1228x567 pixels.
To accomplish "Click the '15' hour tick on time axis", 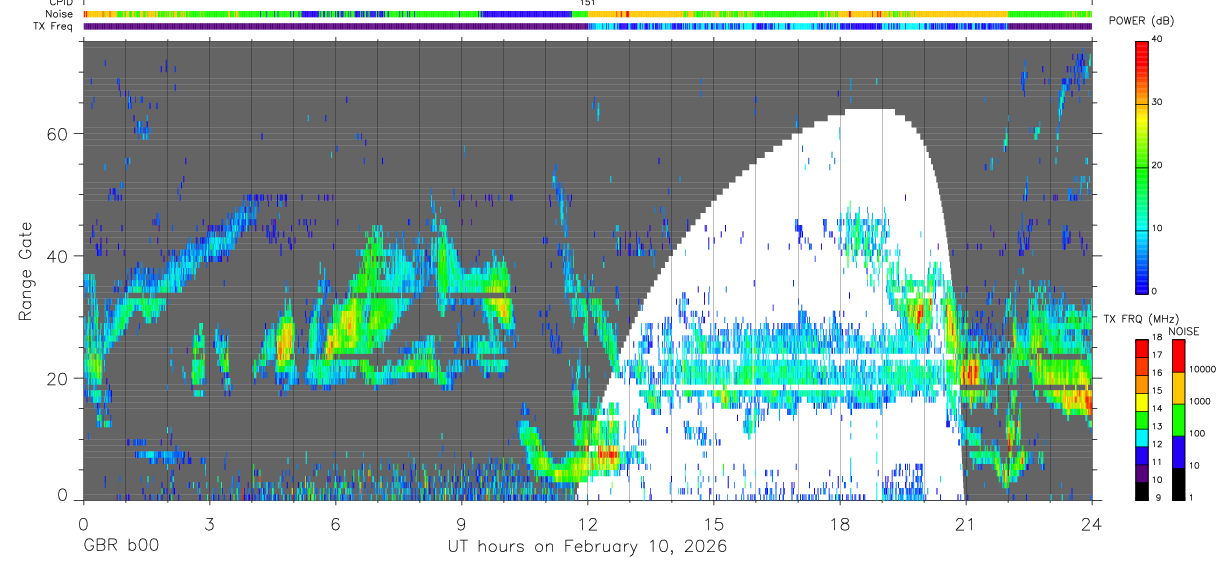I will tap(713, 523).
